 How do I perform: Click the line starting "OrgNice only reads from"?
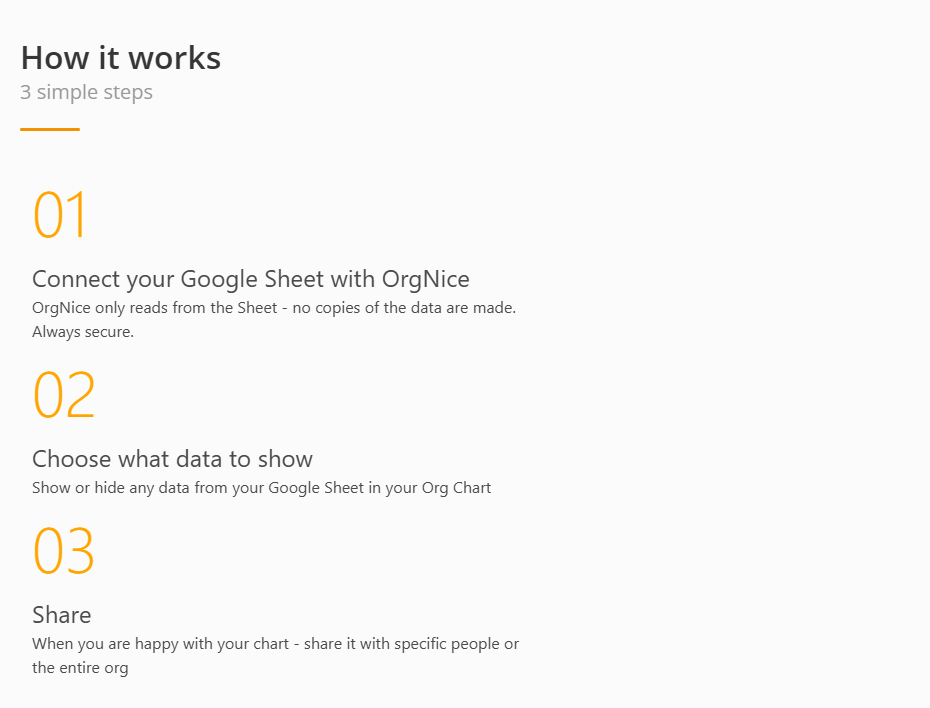(273, 308)
